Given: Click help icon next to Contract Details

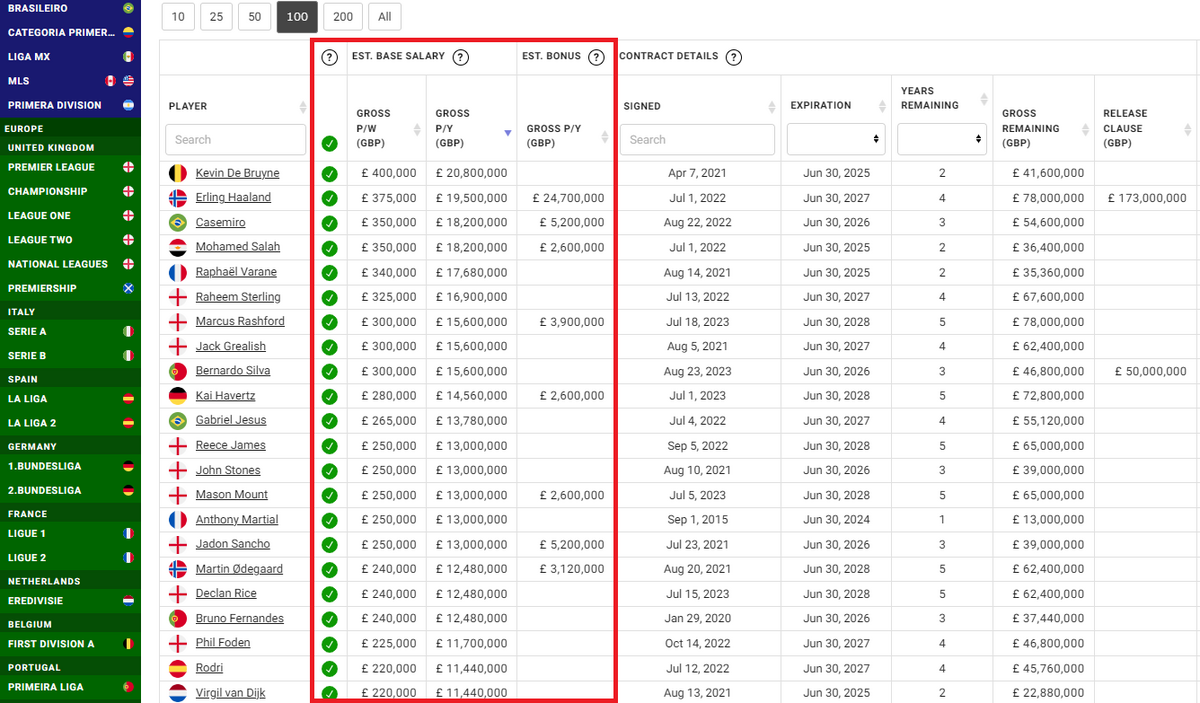Looking at the screenshot, I should [733, 57].
